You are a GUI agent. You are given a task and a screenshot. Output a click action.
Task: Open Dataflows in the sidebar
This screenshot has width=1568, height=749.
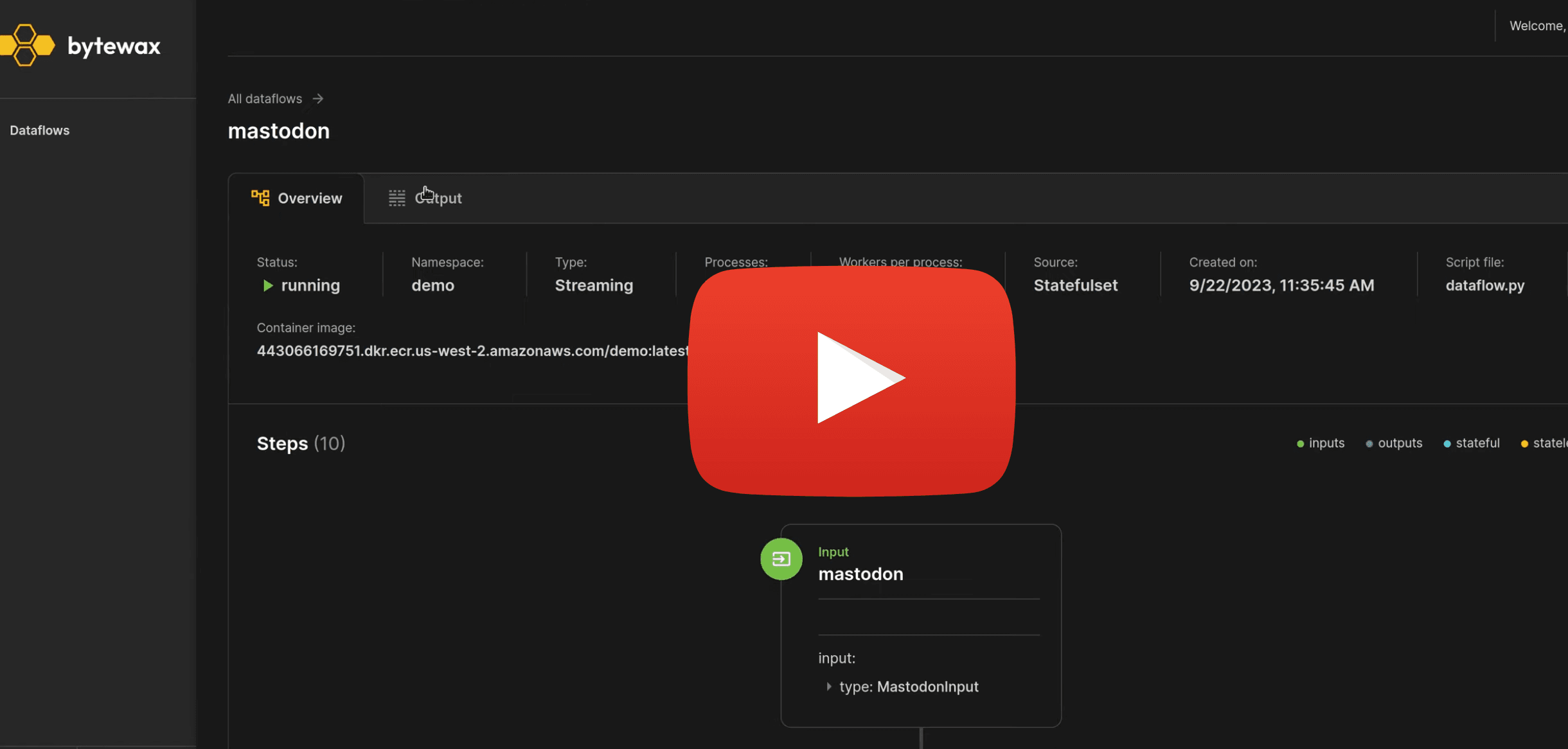point(40,130)
